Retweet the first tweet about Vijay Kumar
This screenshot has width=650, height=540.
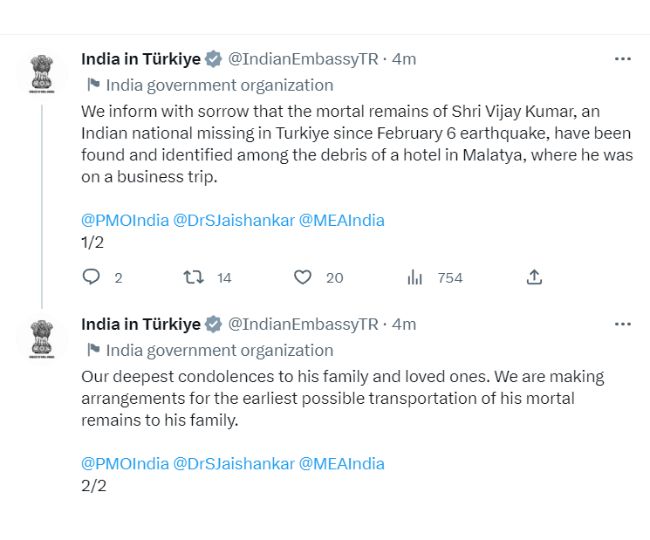[x=194, y=277]
